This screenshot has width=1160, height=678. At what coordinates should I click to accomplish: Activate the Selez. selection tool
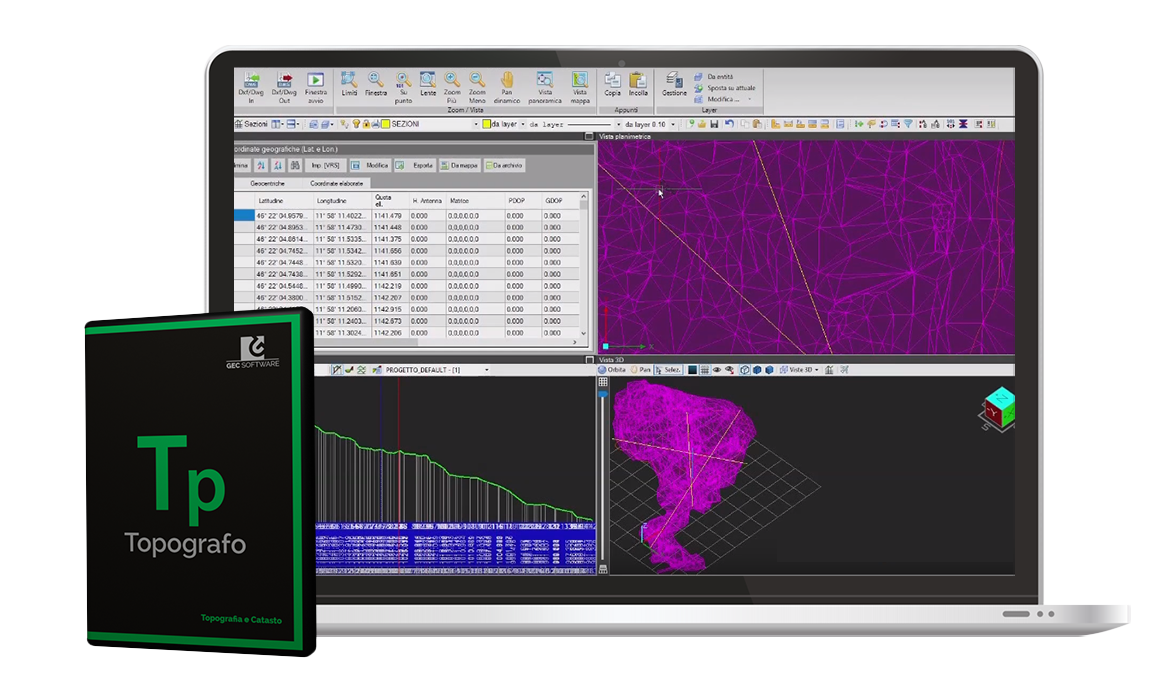pyautogui.click(x=668, y=370)
